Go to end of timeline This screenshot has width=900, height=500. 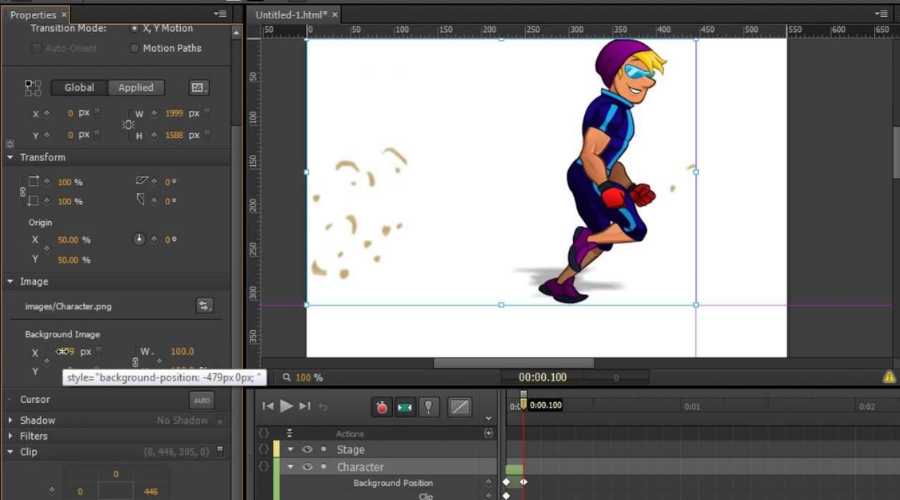pos(305,406)
